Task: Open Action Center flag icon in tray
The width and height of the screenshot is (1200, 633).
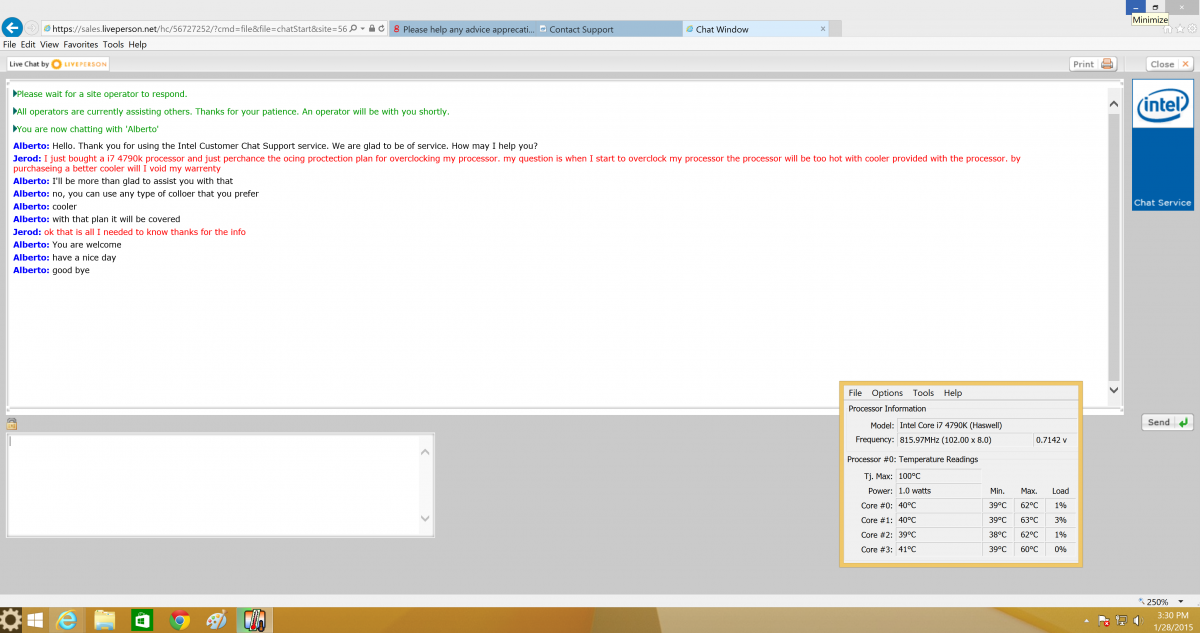Action: tap(1102, 620)
